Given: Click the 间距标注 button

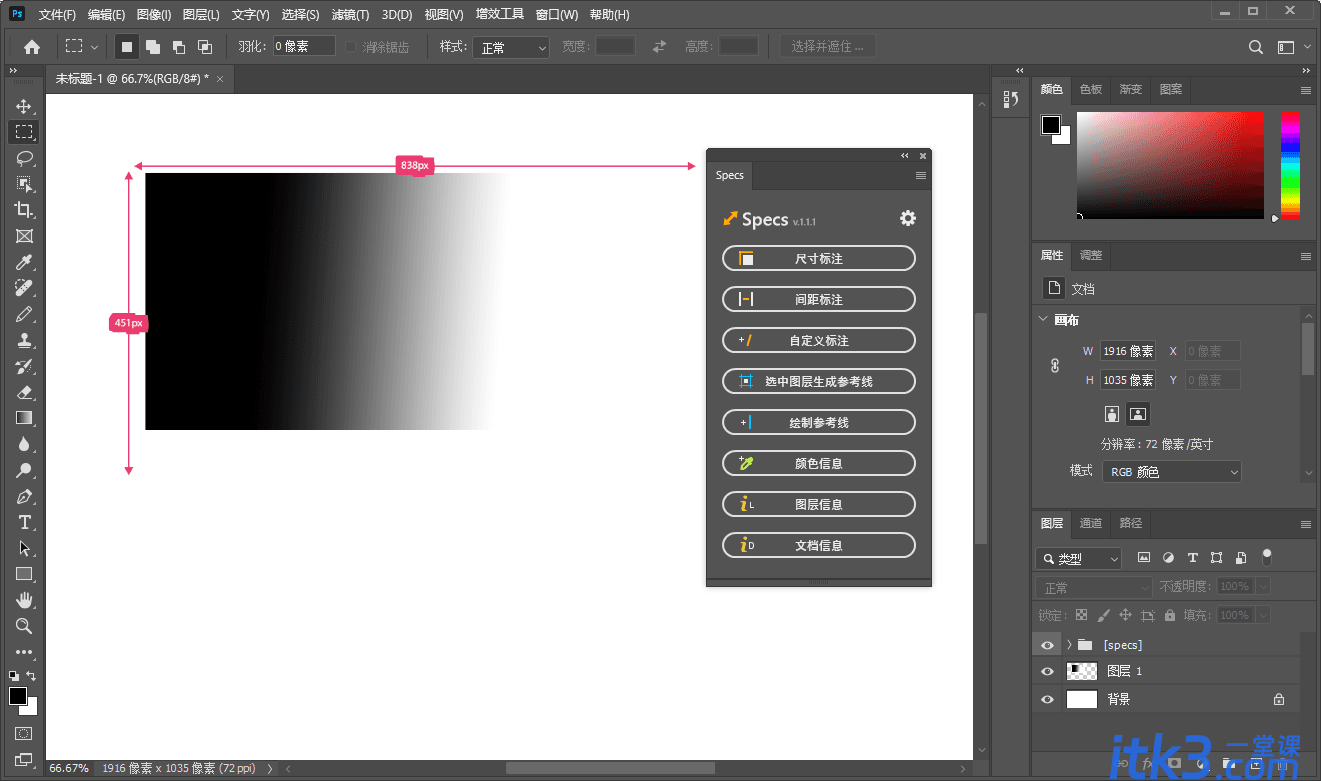Looking at the screenshot, I should tap(818, 299).
